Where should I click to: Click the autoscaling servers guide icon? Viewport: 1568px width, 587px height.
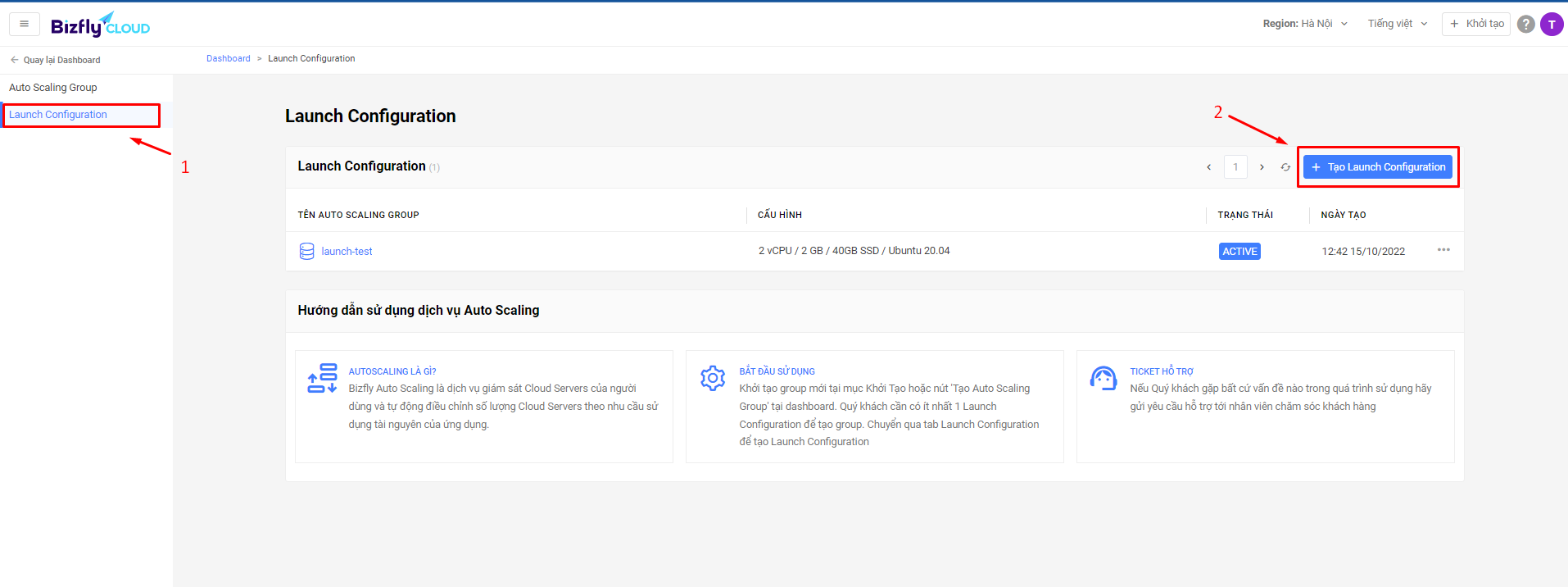tap(322, 378)
